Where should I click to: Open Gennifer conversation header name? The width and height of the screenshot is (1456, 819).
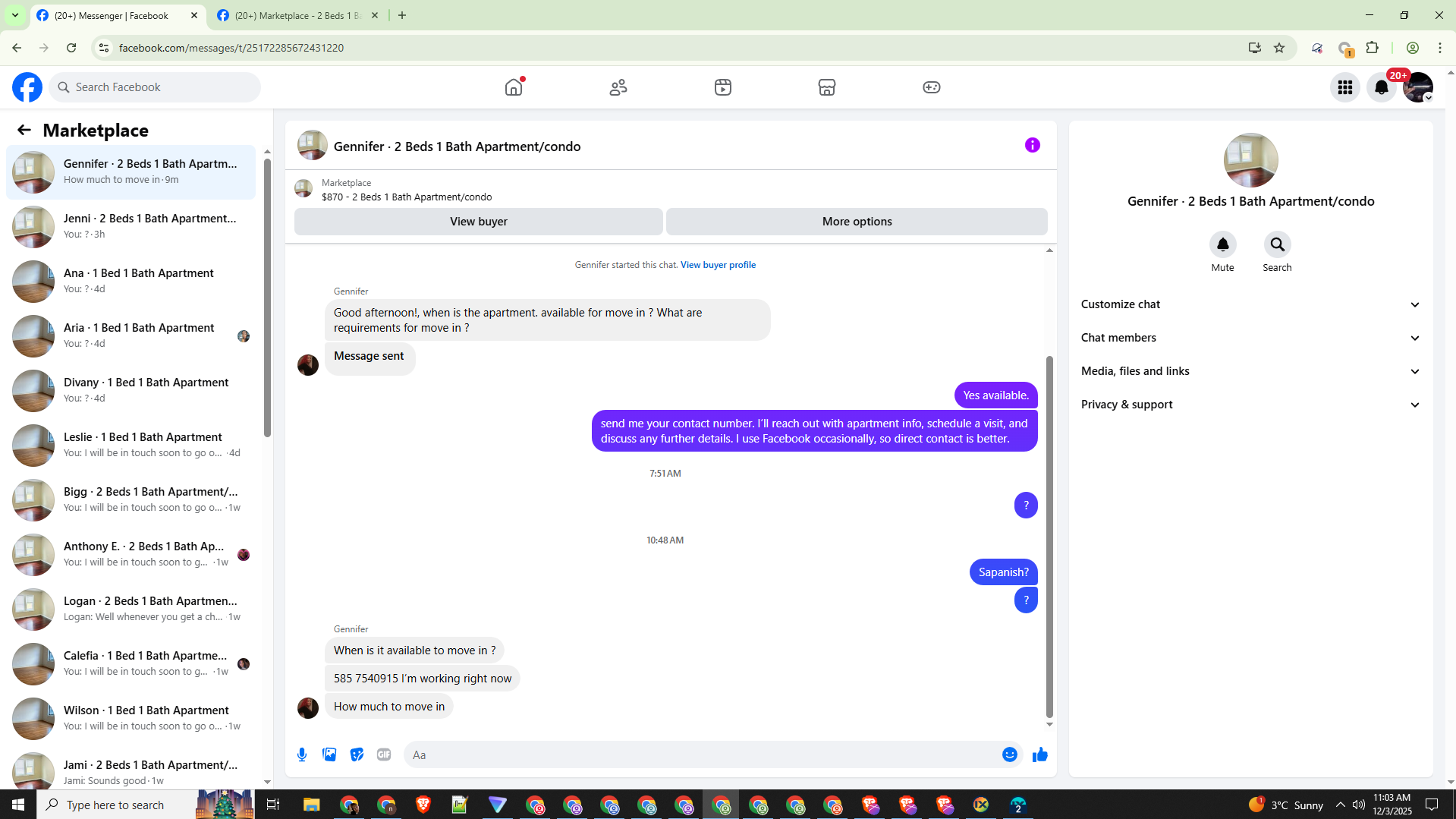[457, 146]
